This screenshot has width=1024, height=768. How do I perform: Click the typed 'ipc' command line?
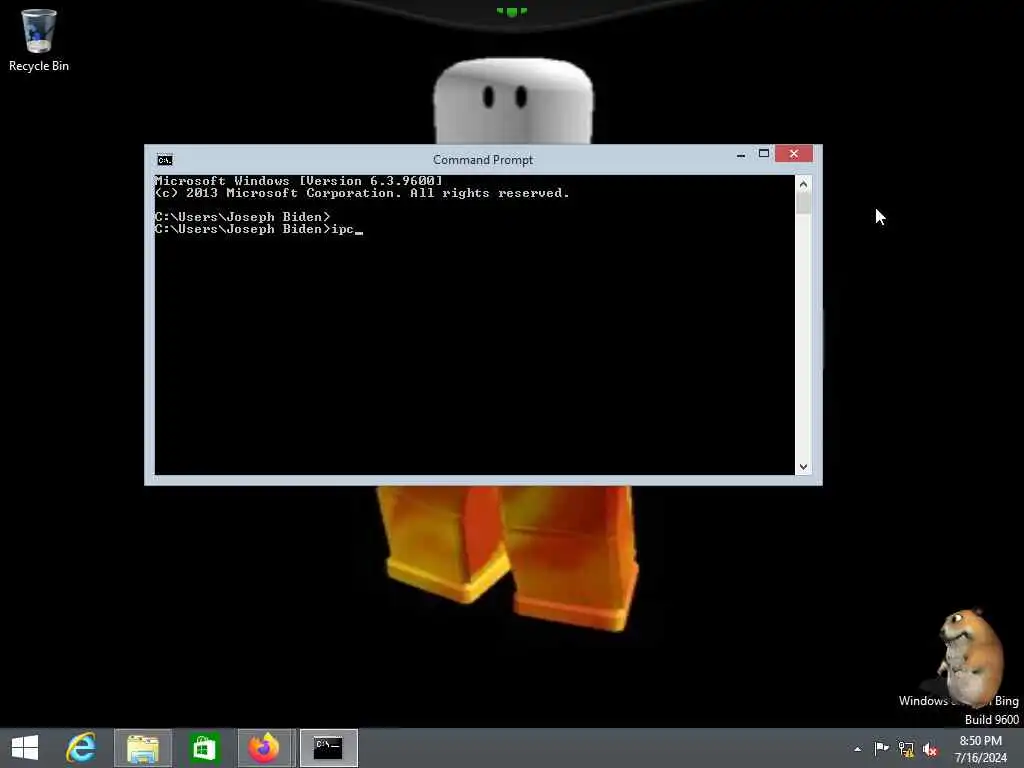[259, 229]
